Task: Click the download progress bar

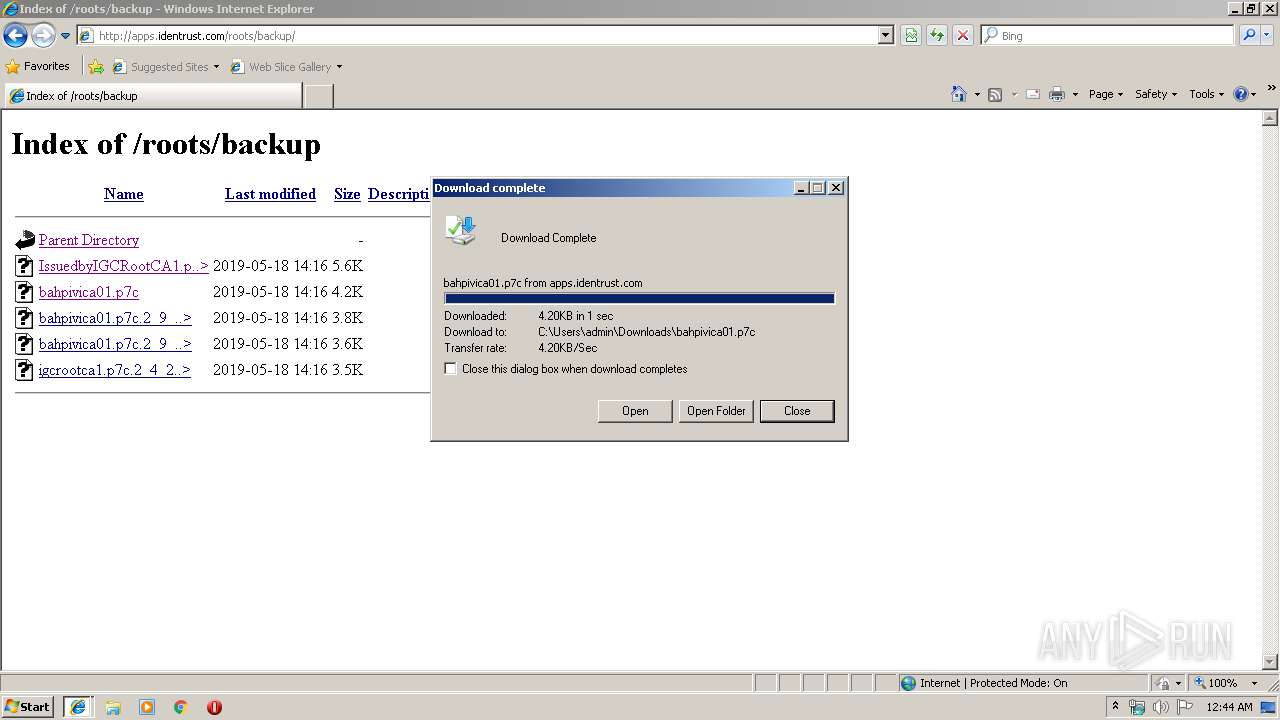Action: pyautogui.click(x=639, y=298)
